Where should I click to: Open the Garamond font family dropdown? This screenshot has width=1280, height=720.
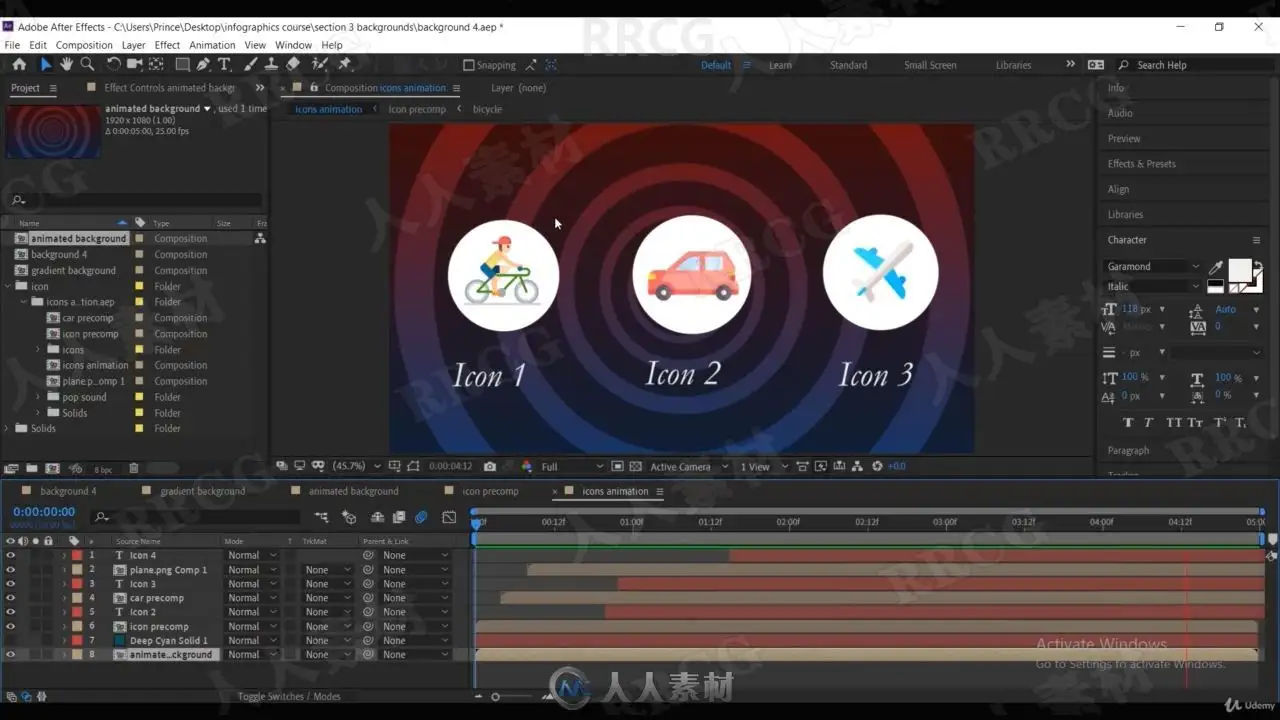(1153, 267)
